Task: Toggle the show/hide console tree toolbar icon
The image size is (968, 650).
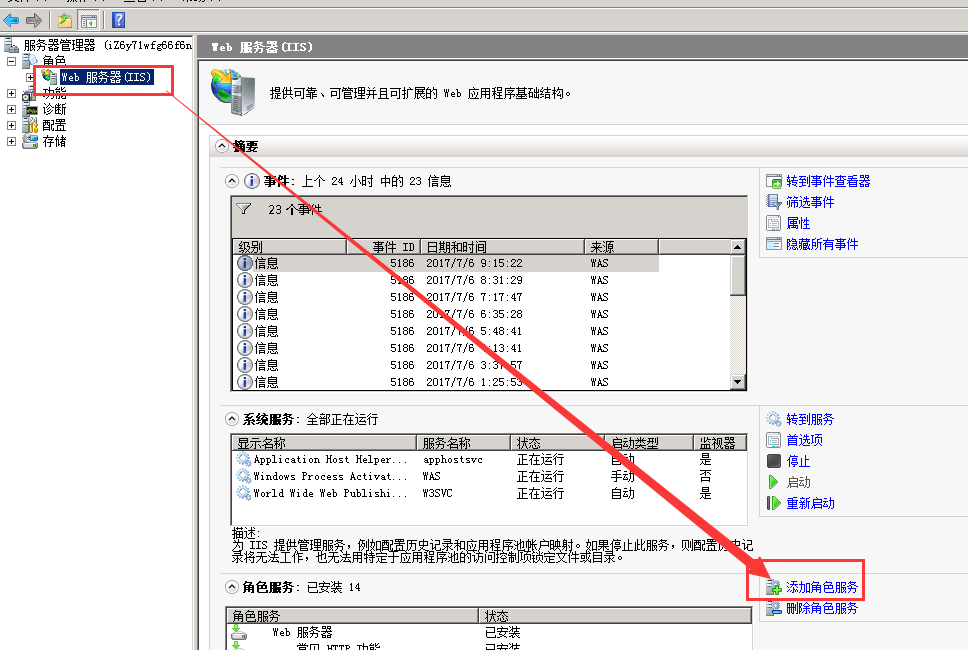Action: point(89,20)
